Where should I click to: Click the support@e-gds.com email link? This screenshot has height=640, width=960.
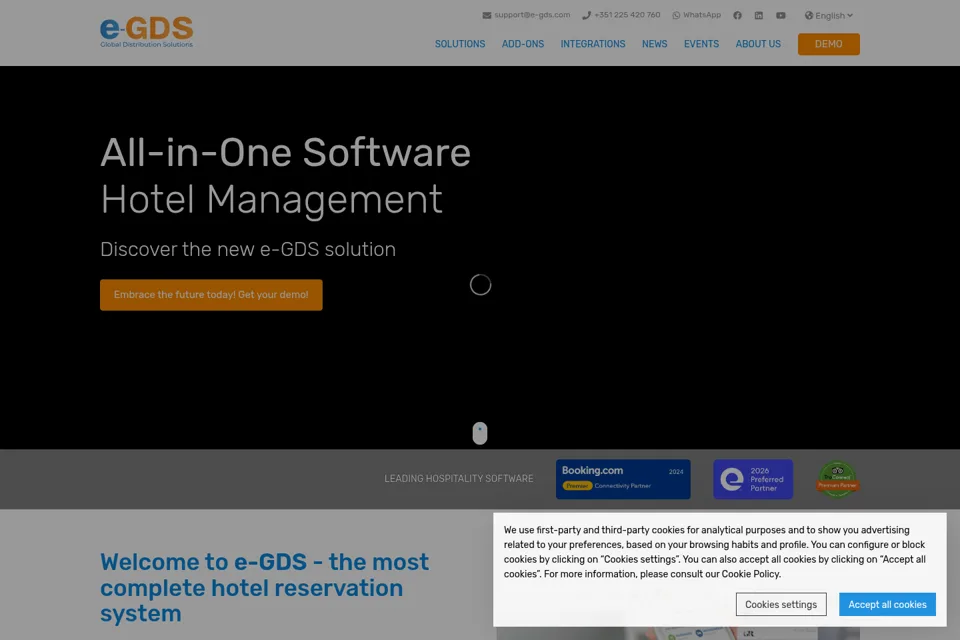coord(526,15)
